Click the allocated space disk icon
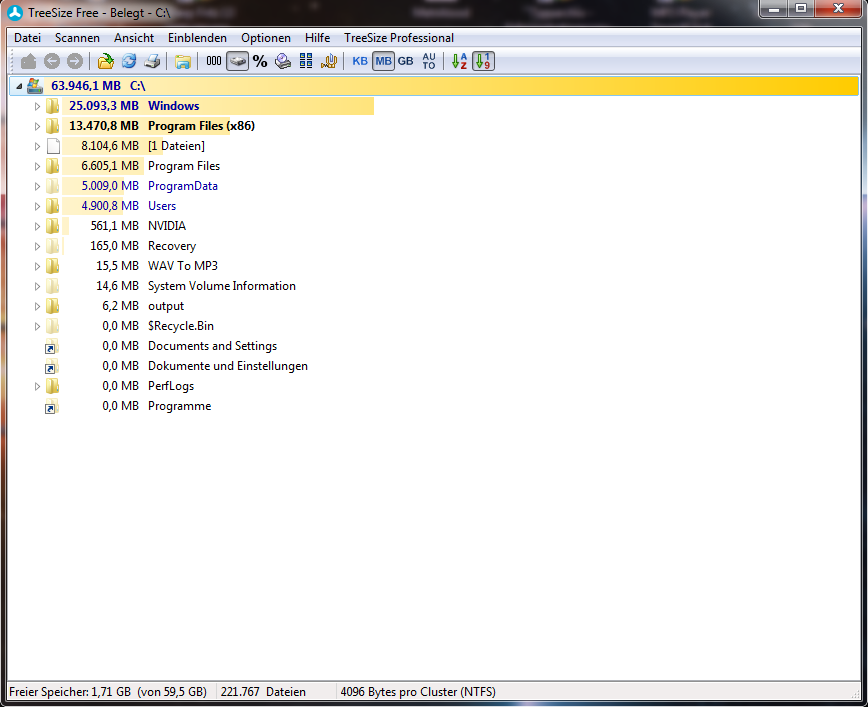The image size is (868, 707). point(283,61)
